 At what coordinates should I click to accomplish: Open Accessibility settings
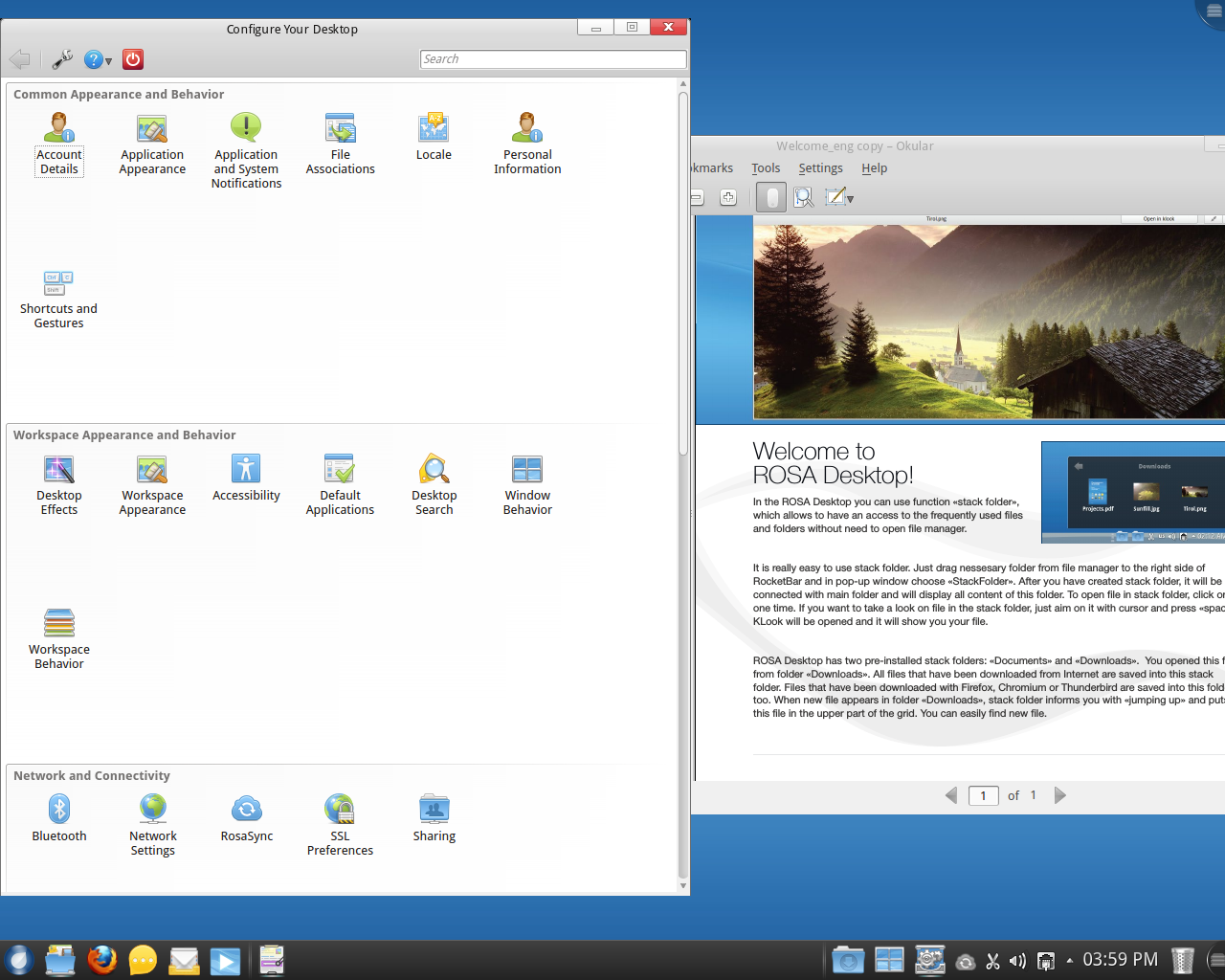[x=246, y=478]
